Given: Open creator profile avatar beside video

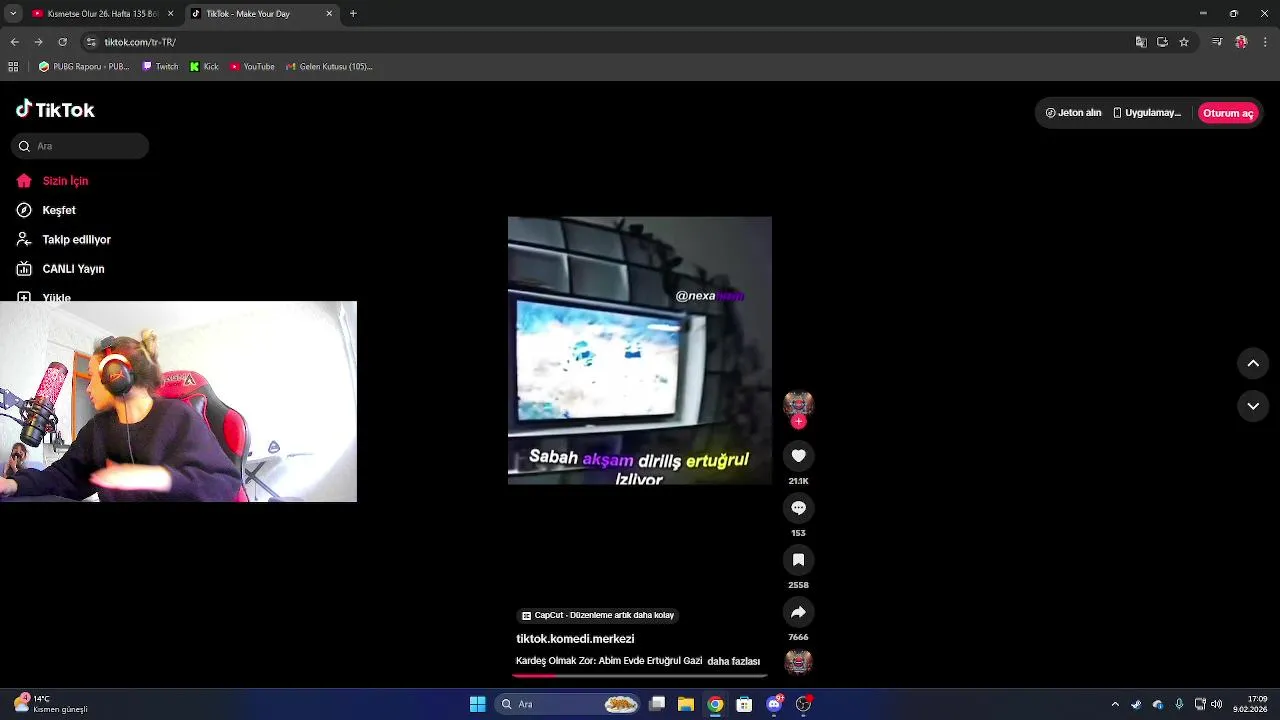Looking at the screenshot, I should pos(798,404).
